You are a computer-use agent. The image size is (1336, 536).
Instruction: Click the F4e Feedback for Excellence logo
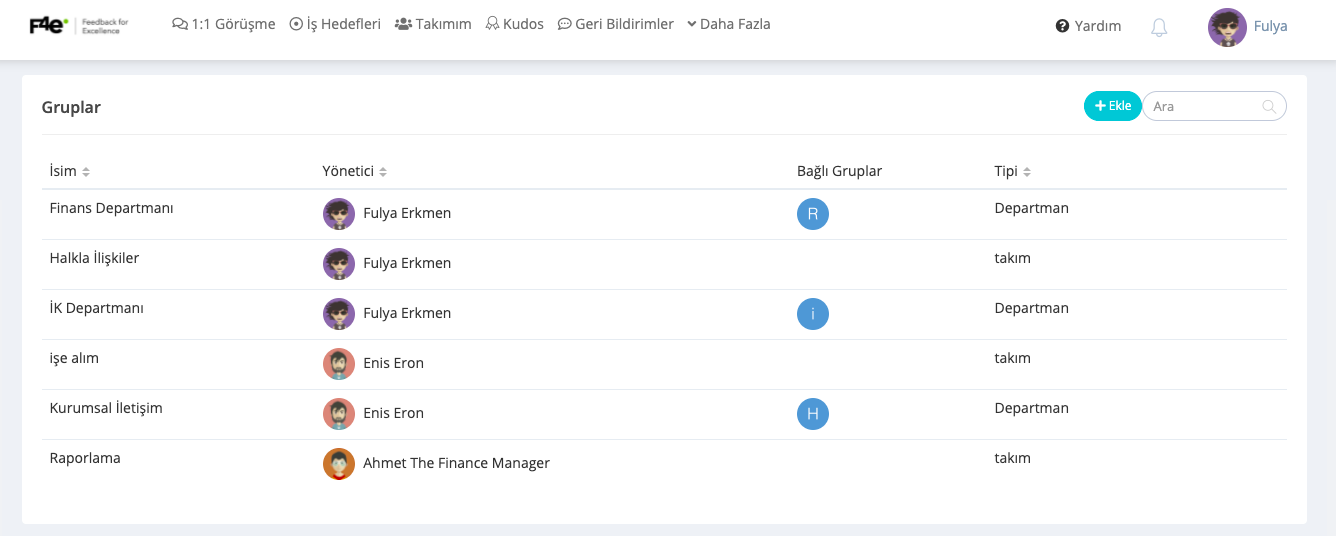point(80,26)
